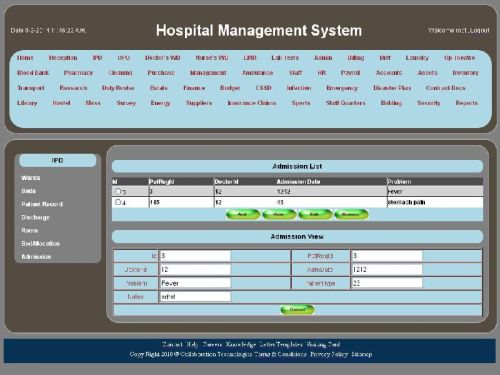Click the Patient type input field

[387, 283]
